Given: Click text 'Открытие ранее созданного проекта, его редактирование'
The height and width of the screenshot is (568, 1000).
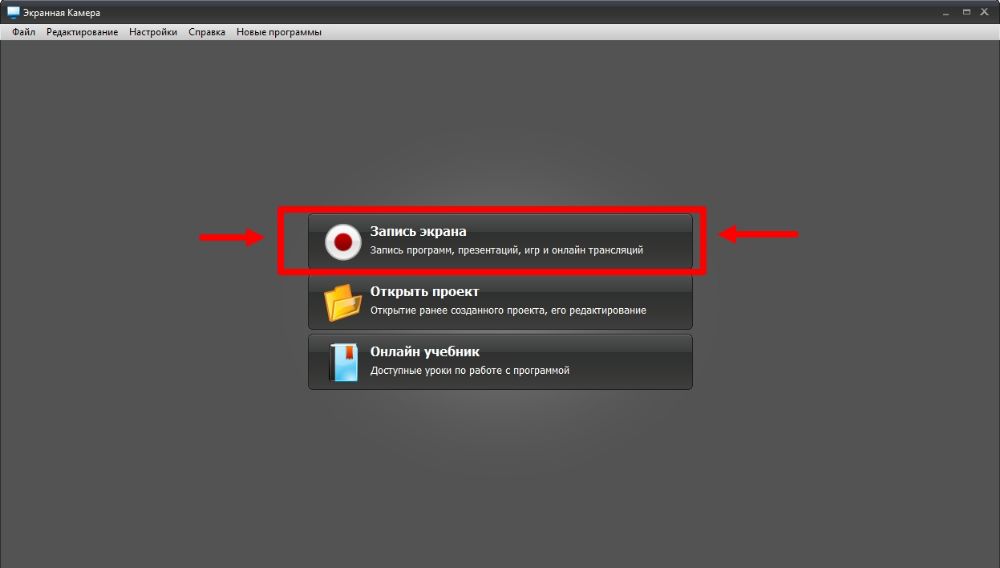Looking at the screenshot, I should [x=508, y=310].
